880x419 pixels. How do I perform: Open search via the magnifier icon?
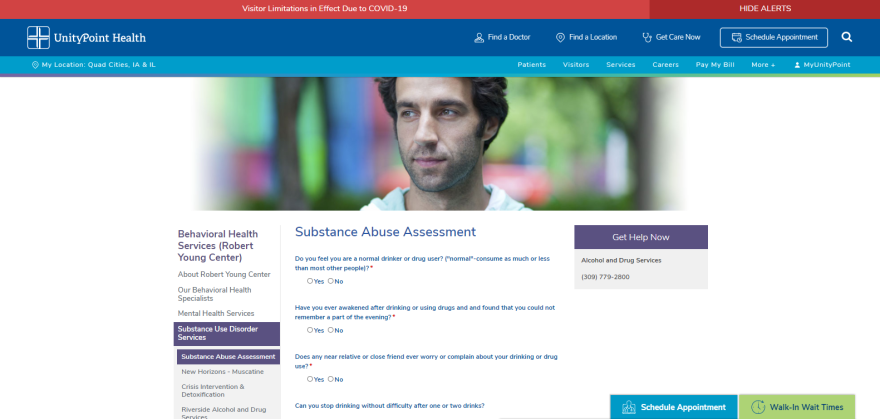847,37
